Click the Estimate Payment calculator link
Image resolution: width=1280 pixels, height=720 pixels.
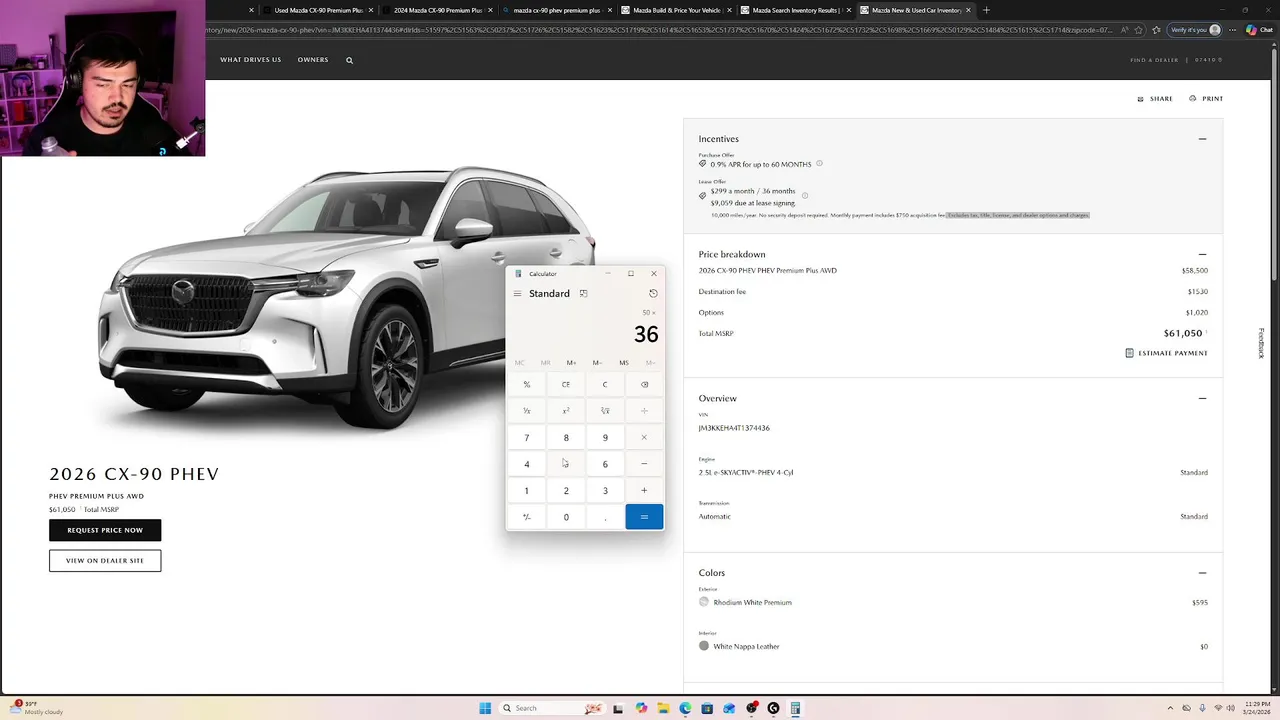point(1166,353)
